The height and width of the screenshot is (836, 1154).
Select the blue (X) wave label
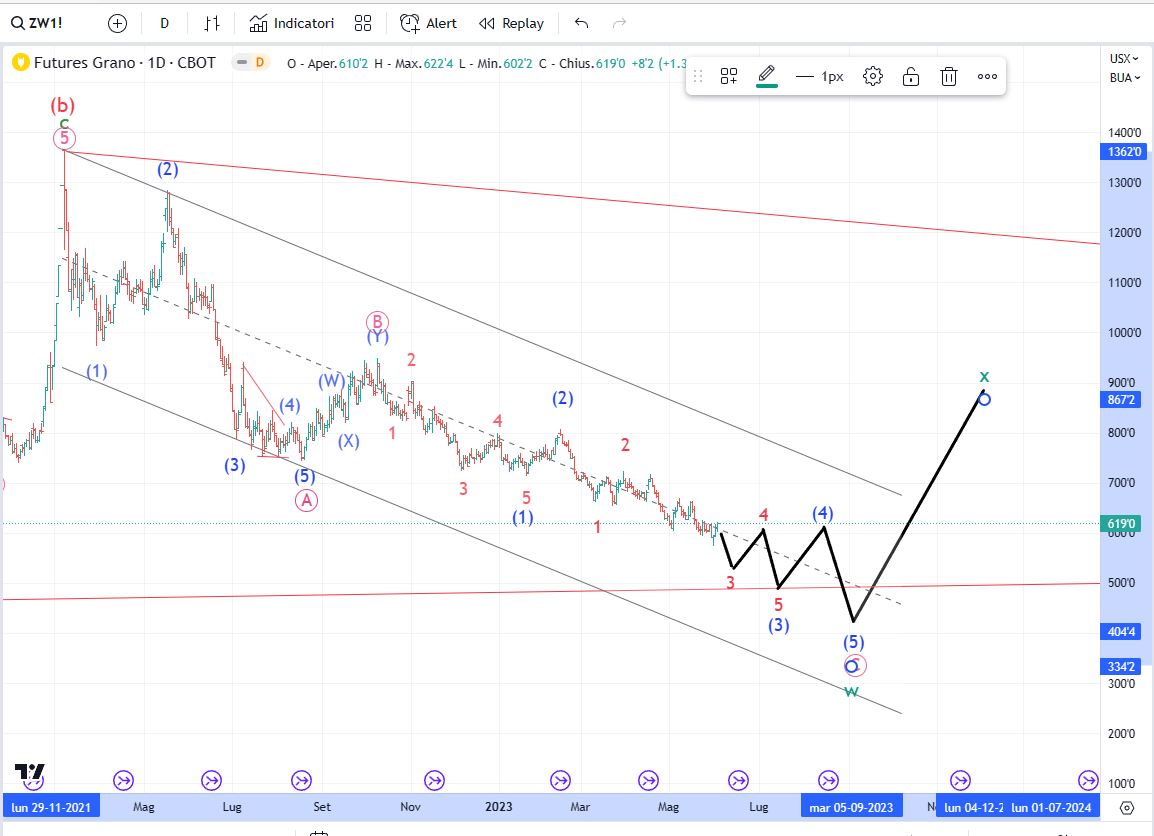(x=349, y=442)
